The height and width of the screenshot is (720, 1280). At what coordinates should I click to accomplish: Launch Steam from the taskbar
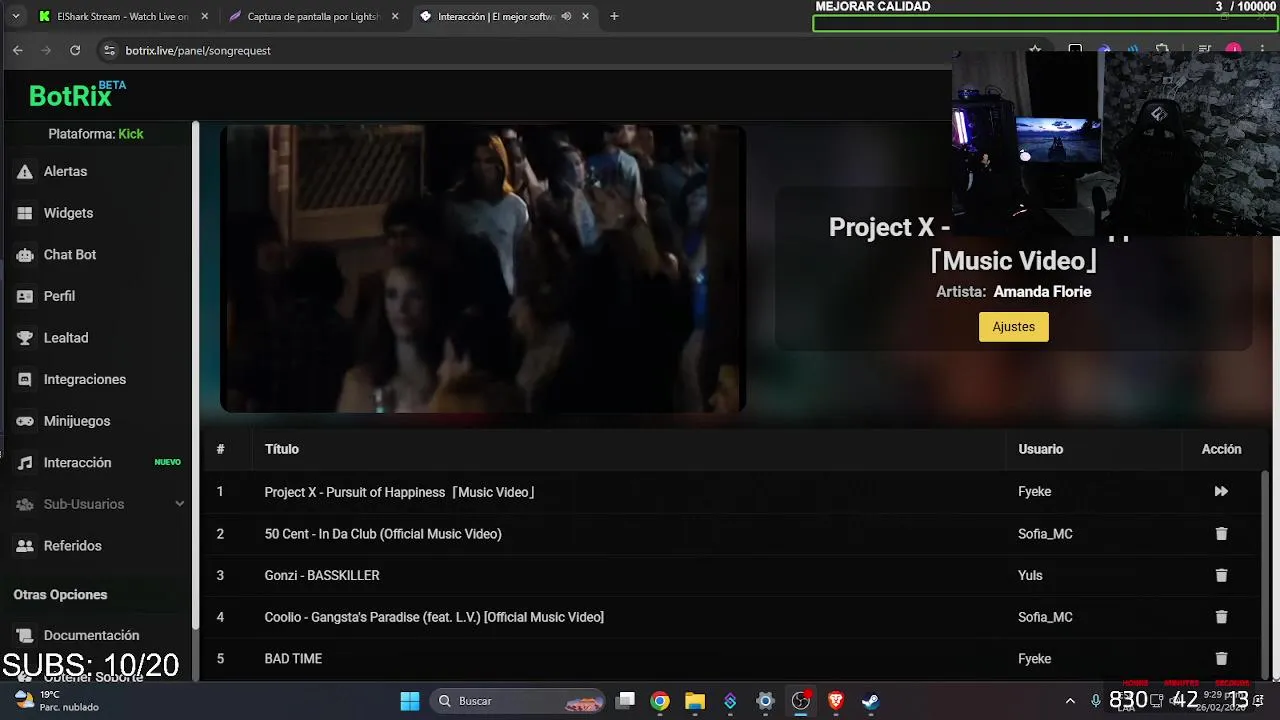point(870,701)
